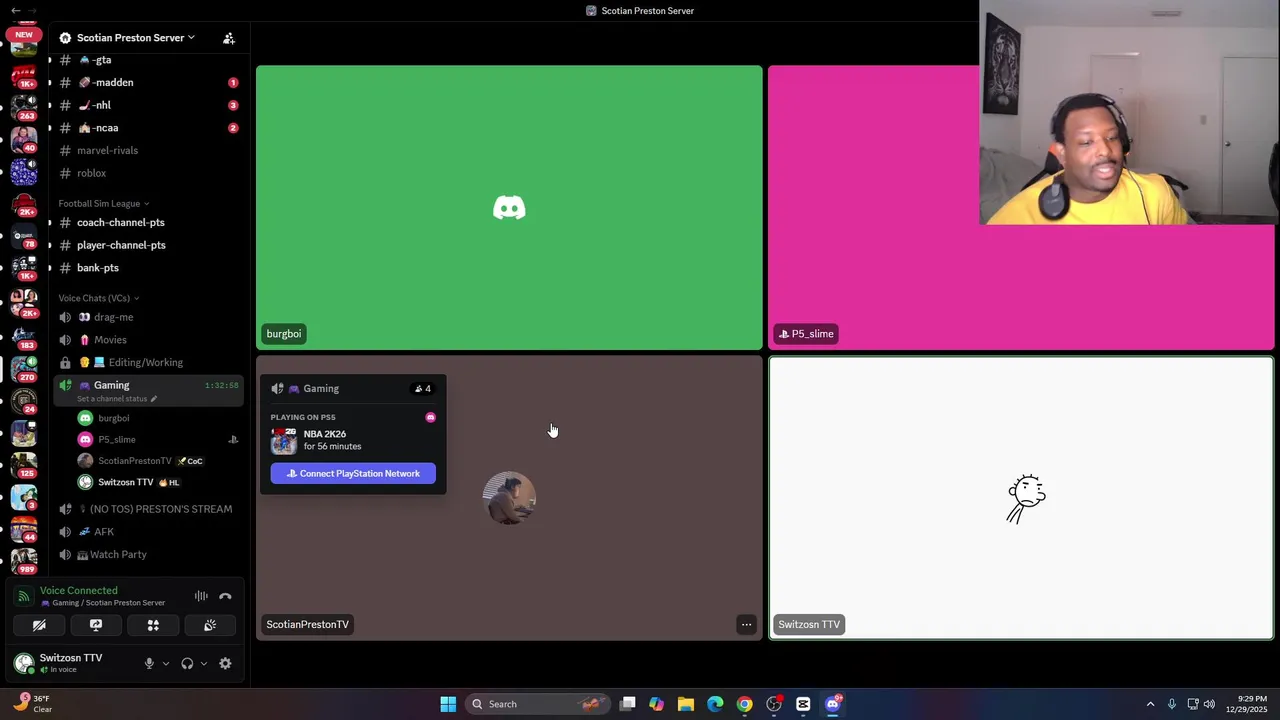Image resolution: width=1280 pixels, height=720 pixels.
Task: Open CapCut from the taskbar
Action: [803, 704]
